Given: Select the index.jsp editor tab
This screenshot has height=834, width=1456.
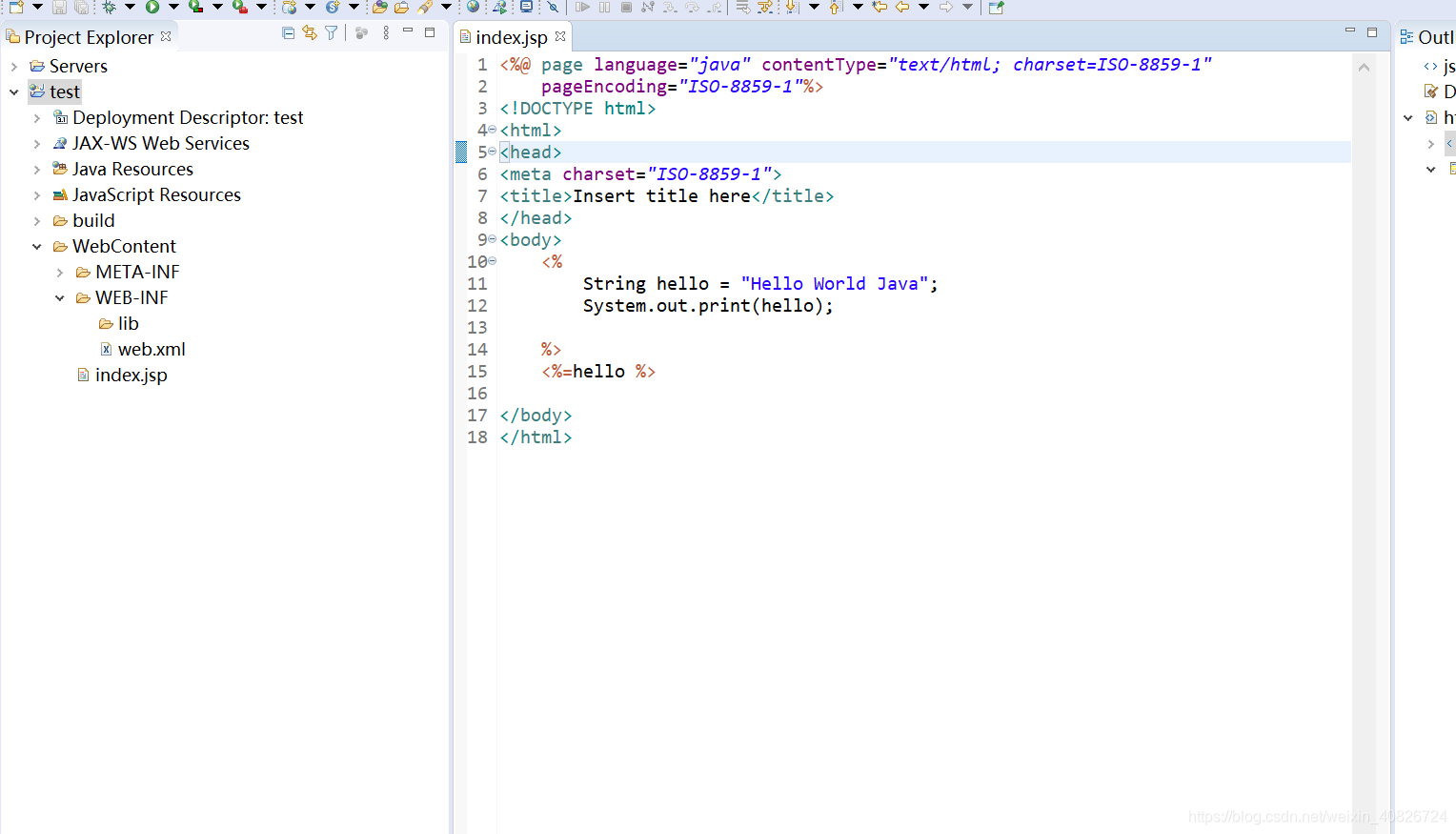Looking at the screenshot, I should coord(512,37).
